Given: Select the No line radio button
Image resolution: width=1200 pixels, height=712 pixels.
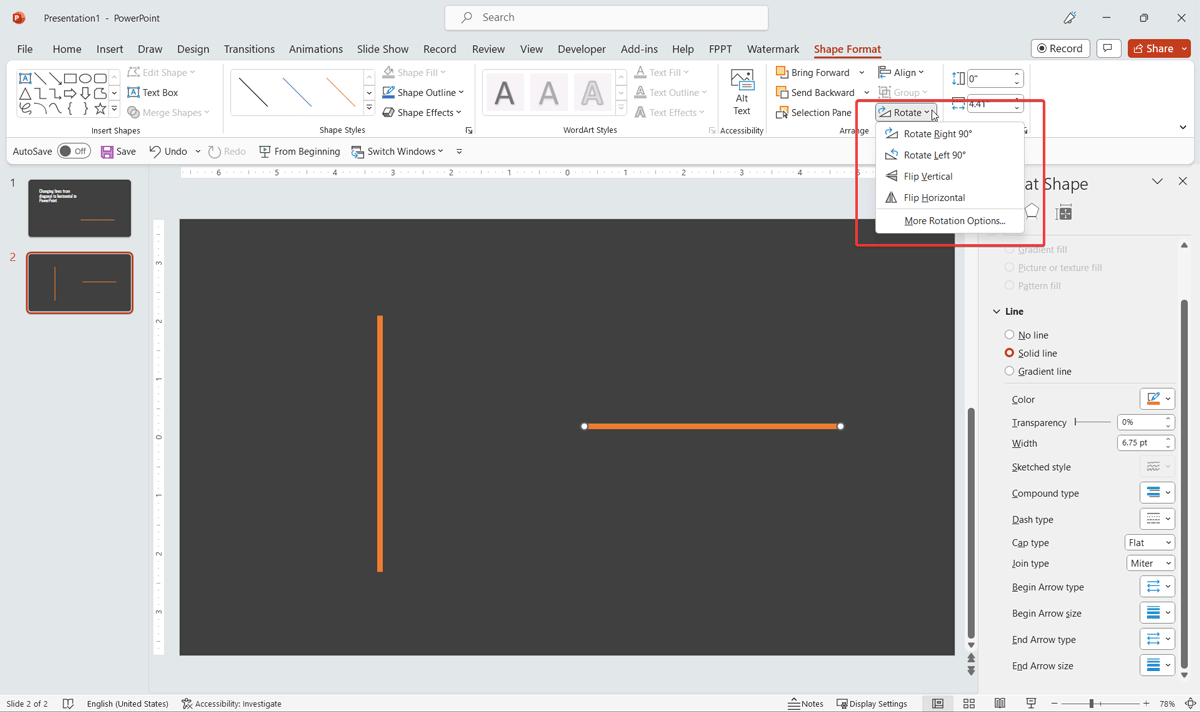Looking at the screenshot, I should tap(1010, 334).
